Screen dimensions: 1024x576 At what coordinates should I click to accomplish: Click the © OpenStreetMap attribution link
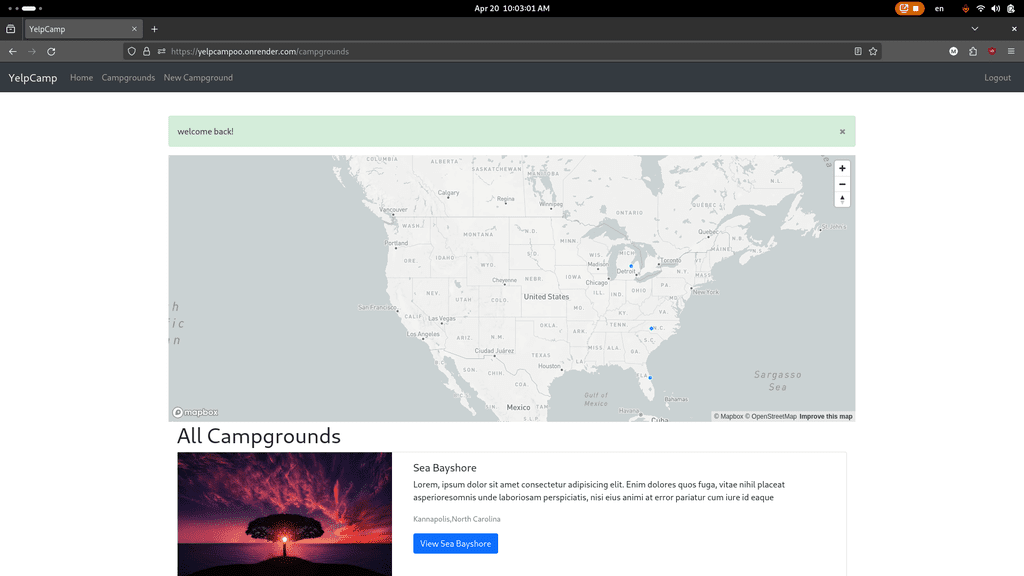pos(771,417)
